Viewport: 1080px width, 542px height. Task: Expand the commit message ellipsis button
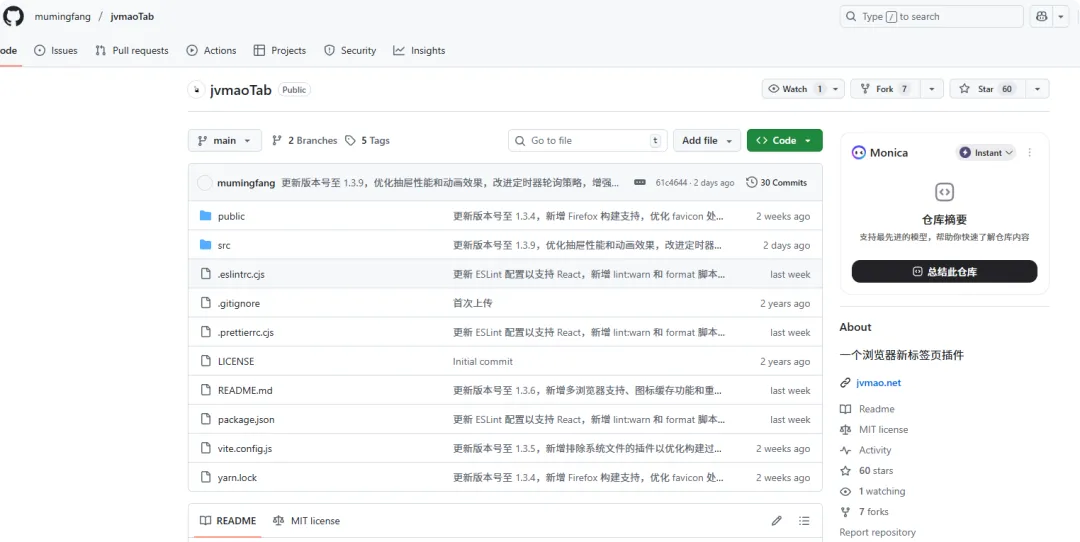pos(640,183)
